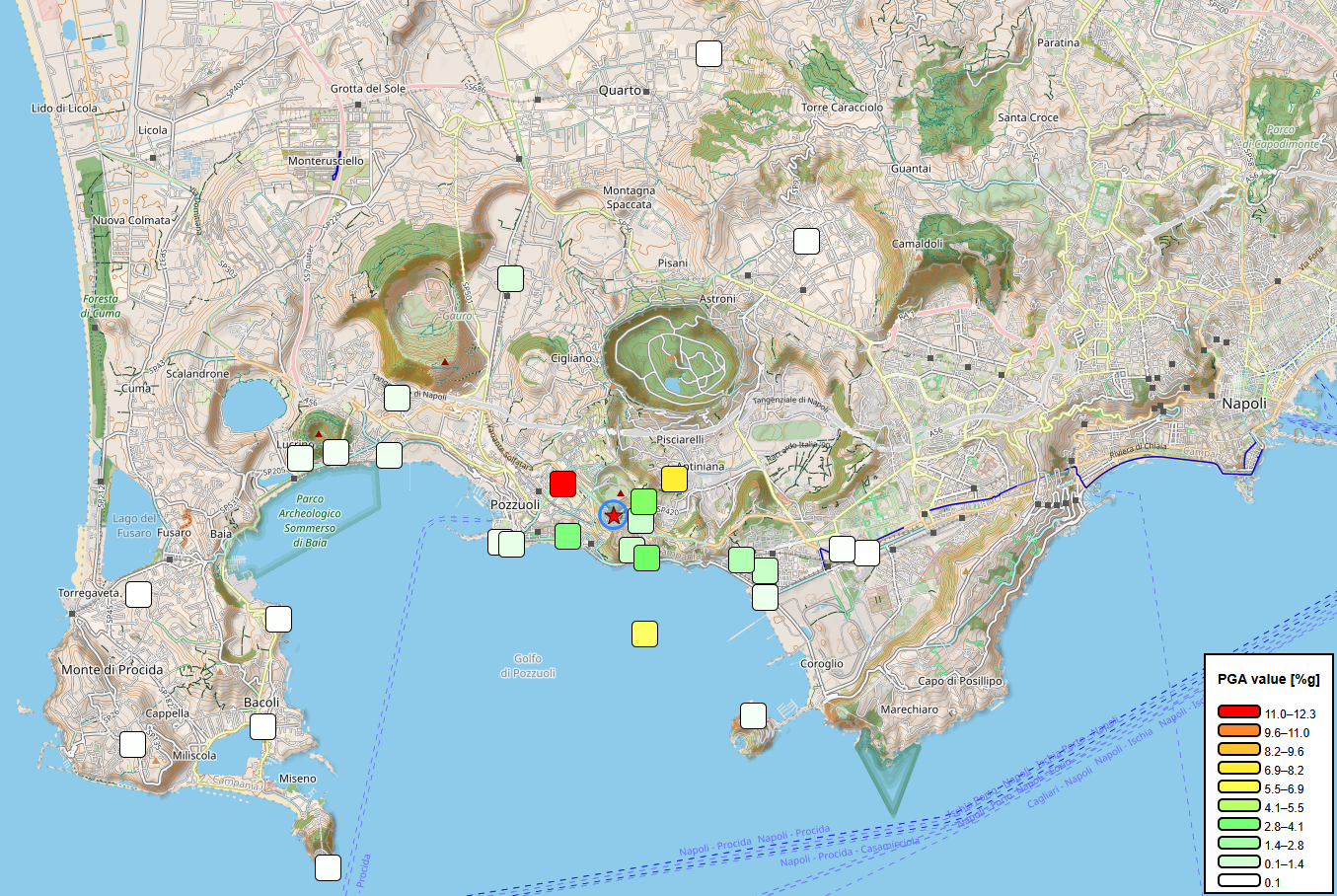The width and height of the screenshot is (1337, 896).
Task: Click the 'PGA value [%g]' legend title
Action: 1268,679
